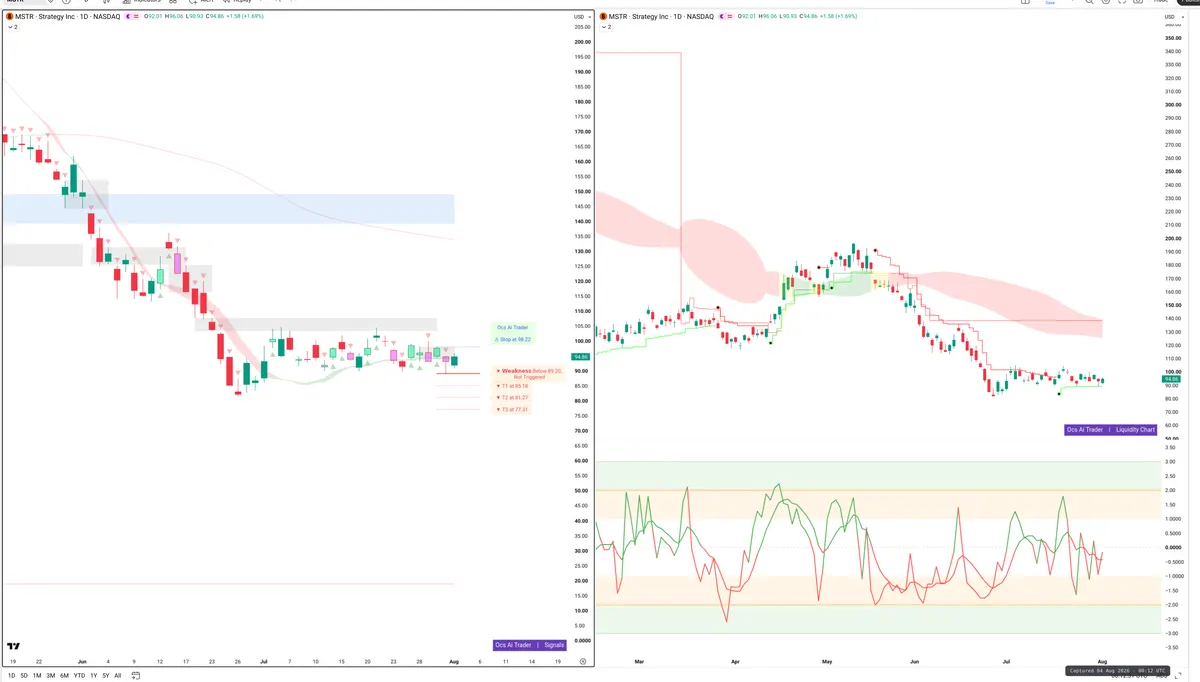1200x682 pixels.
Task: Open the USD currency dropdown on left chart
Action: 581,17
